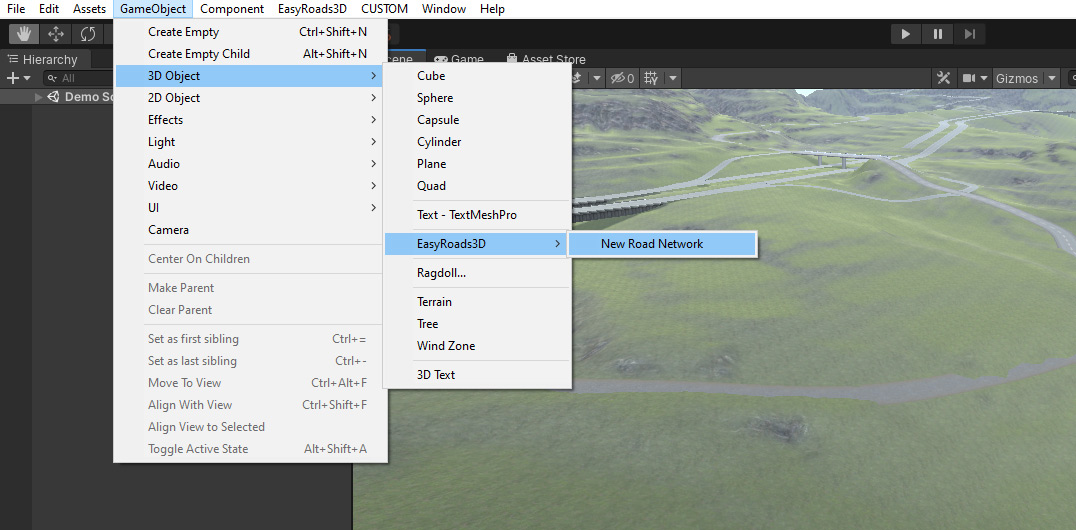The width and height of the screenshot is (1076, 530).
Task: Create a Cube object
Action: coord(477,76)
